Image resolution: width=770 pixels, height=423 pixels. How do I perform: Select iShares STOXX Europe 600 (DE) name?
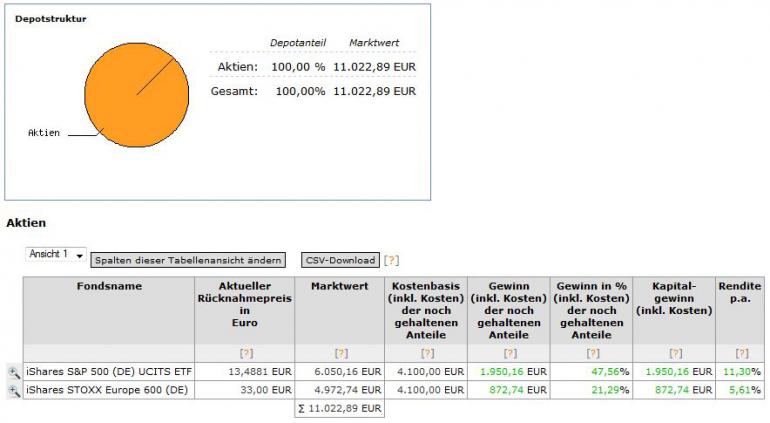(89, 390)
